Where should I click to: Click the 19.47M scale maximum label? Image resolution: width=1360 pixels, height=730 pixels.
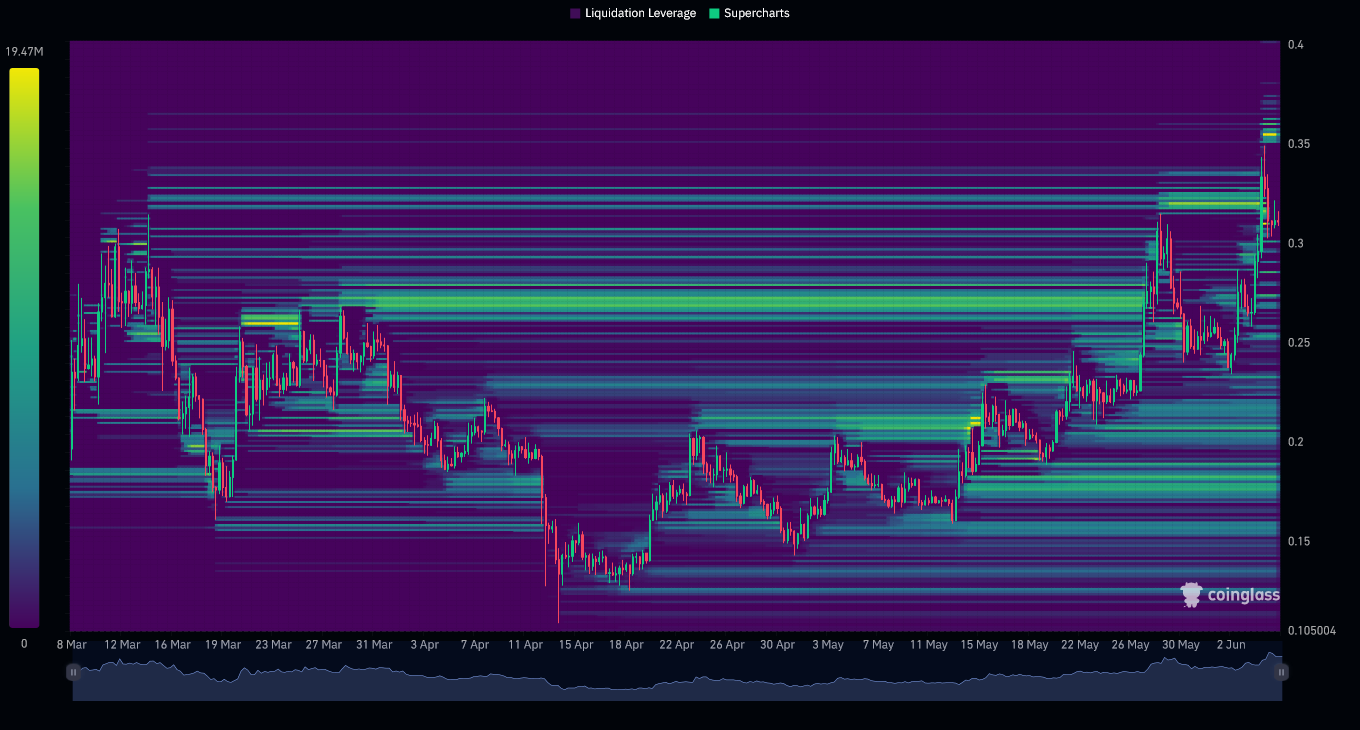(x=24, y=51)
